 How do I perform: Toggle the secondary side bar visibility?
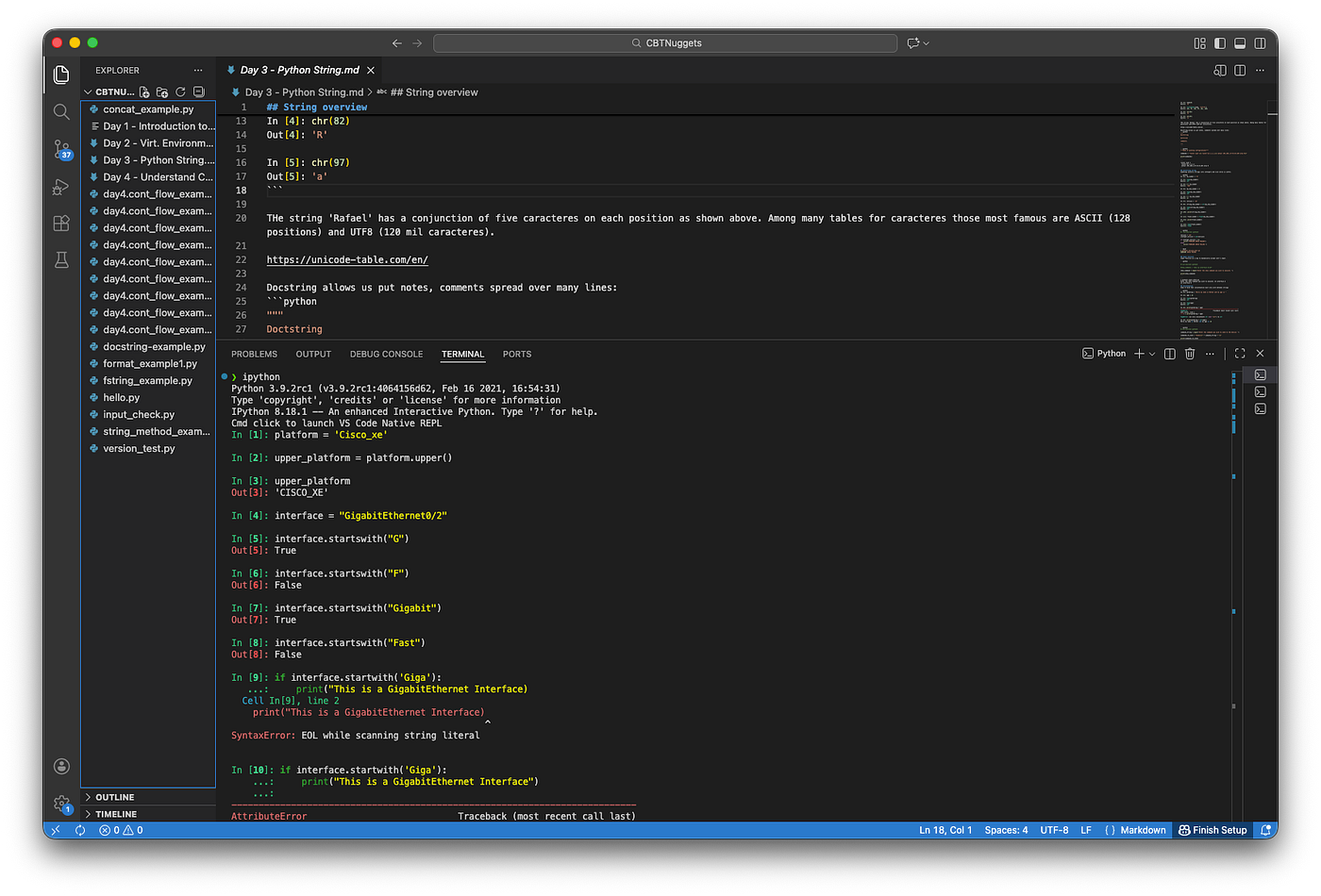[x=1260, y=43]
